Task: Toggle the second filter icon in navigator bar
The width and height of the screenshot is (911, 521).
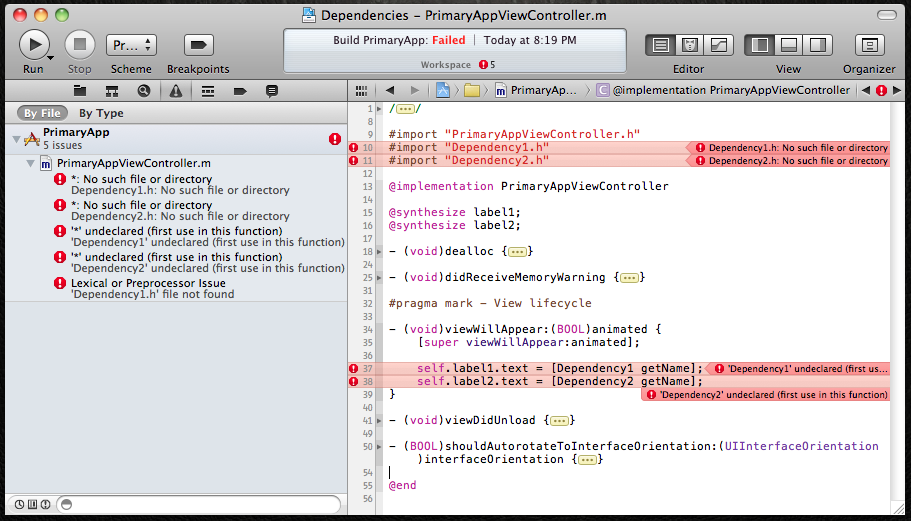Action: click(x=33, y=505)
